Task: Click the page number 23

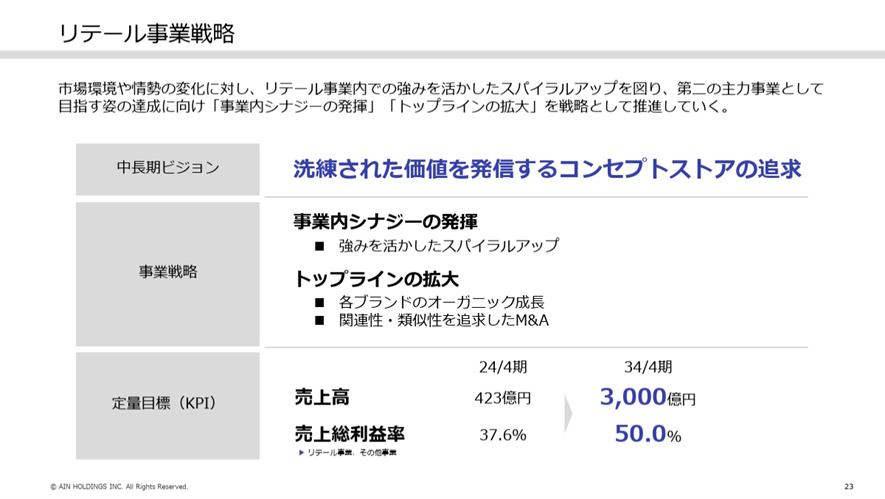Action: point(848,487)
